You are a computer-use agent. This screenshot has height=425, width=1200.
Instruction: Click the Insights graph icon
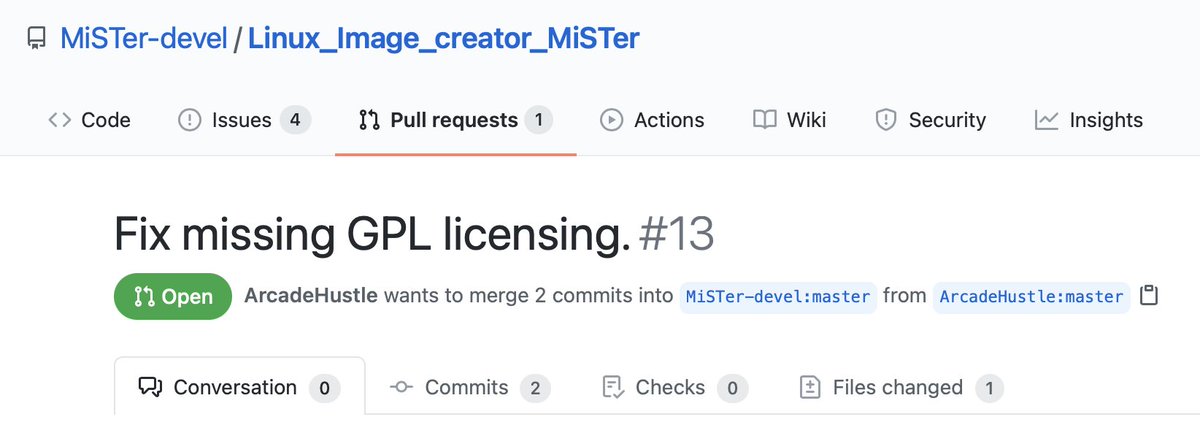[x=1047, y=120]
